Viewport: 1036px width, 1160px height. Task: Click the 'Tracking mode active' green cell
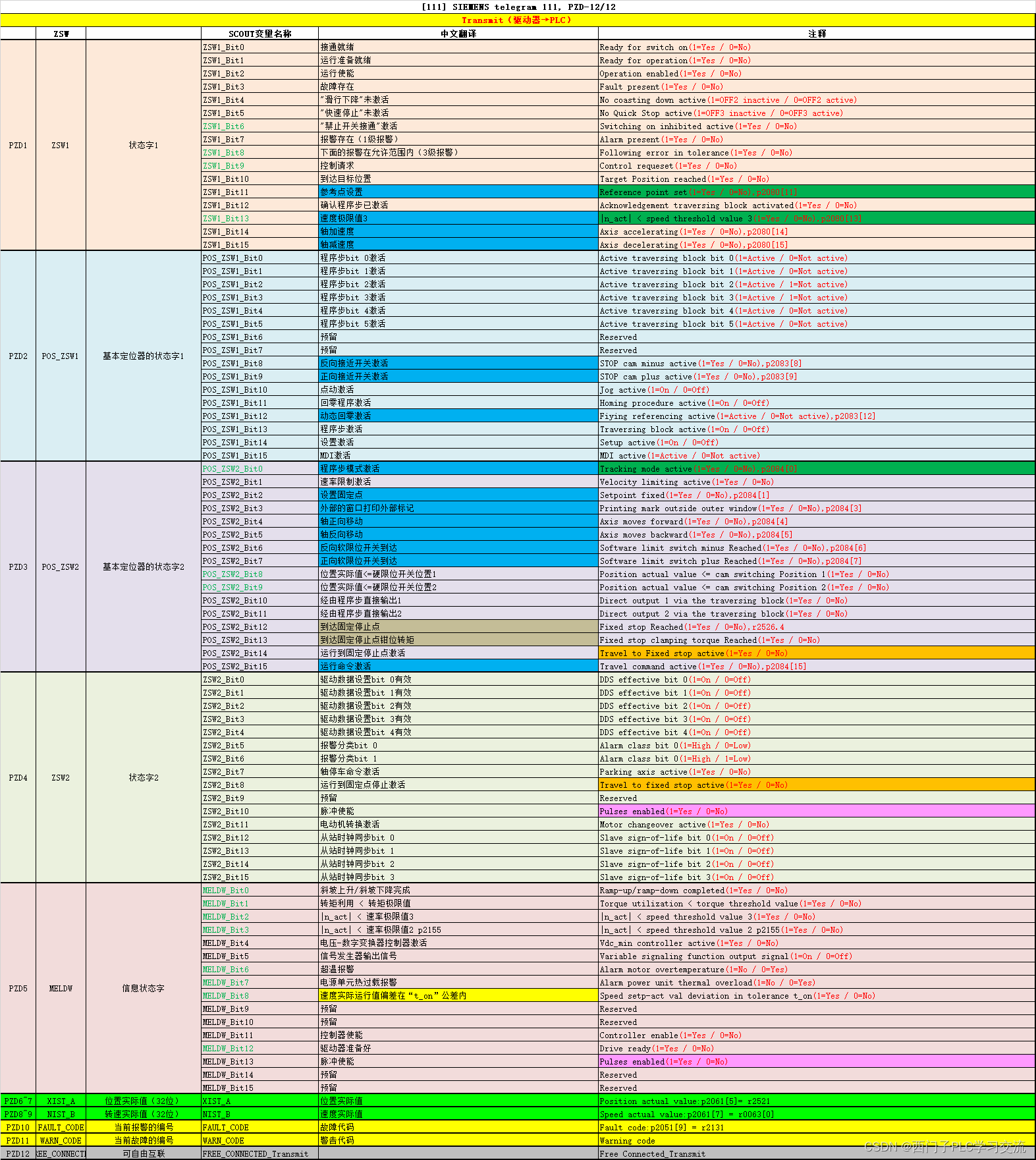[x=816, y=468]
